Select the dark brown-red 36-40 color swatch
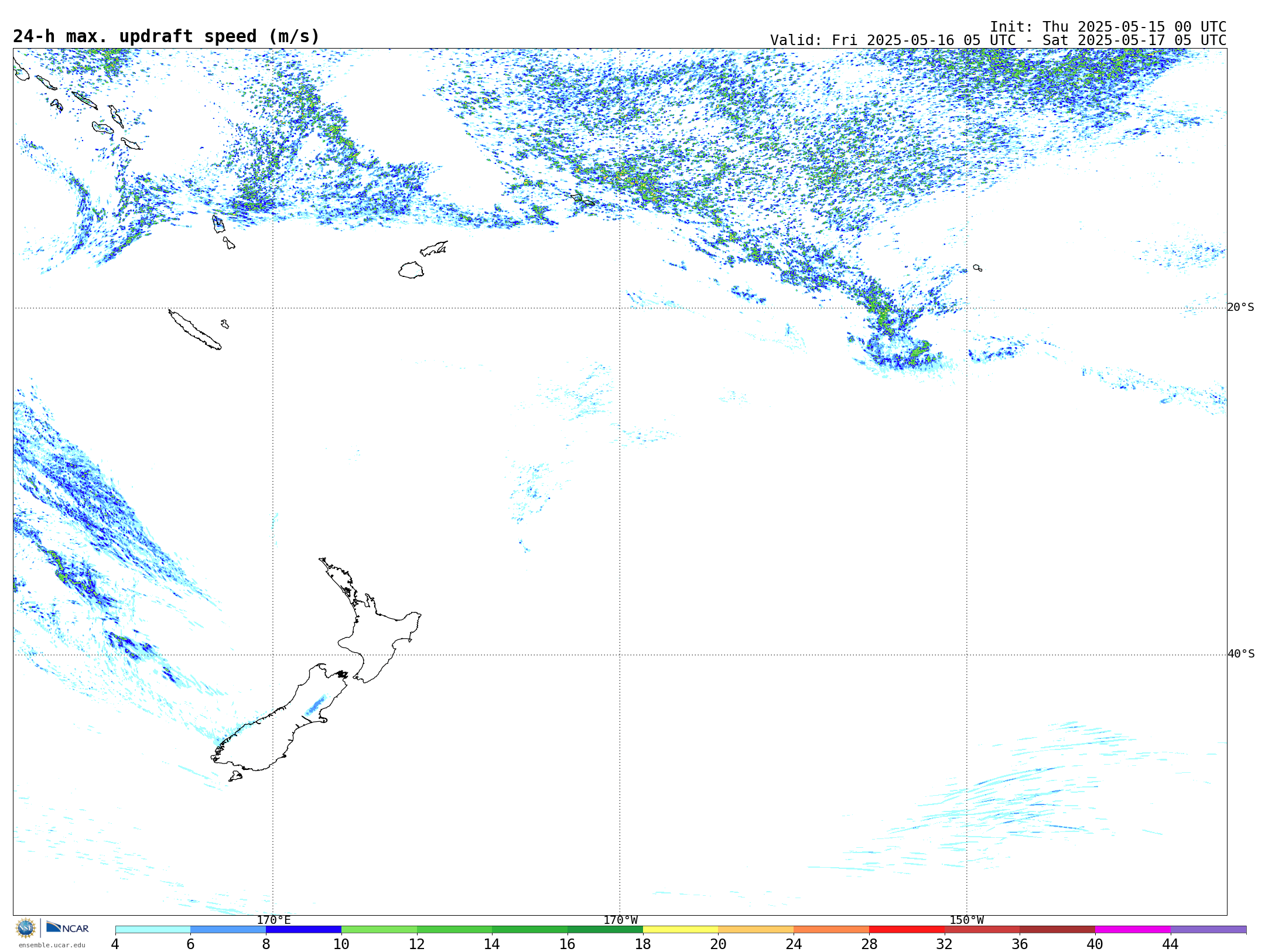 coord(1058,930)
